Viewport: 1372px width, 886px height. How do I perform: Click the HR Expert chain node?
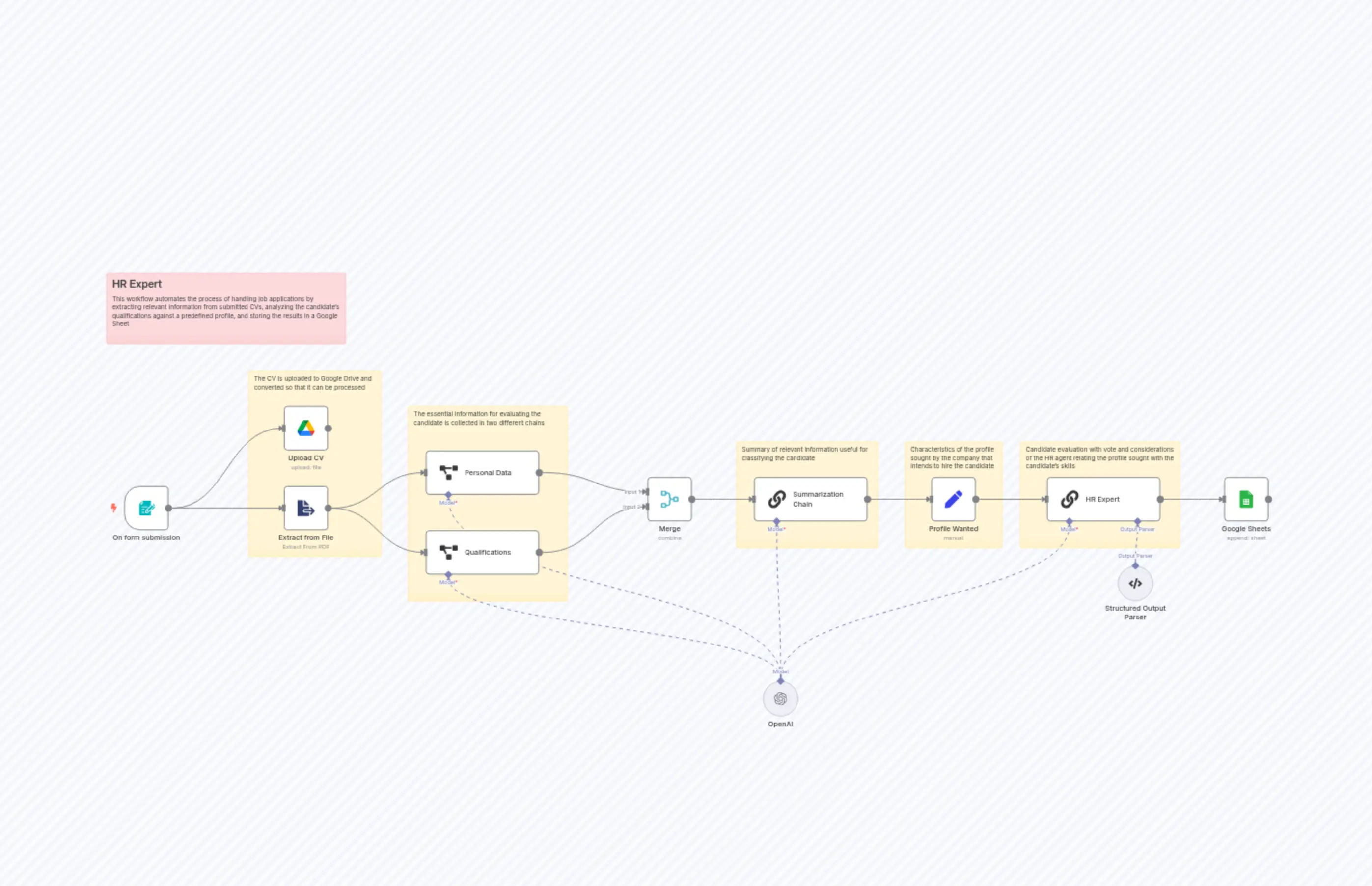click(1103, 499)
